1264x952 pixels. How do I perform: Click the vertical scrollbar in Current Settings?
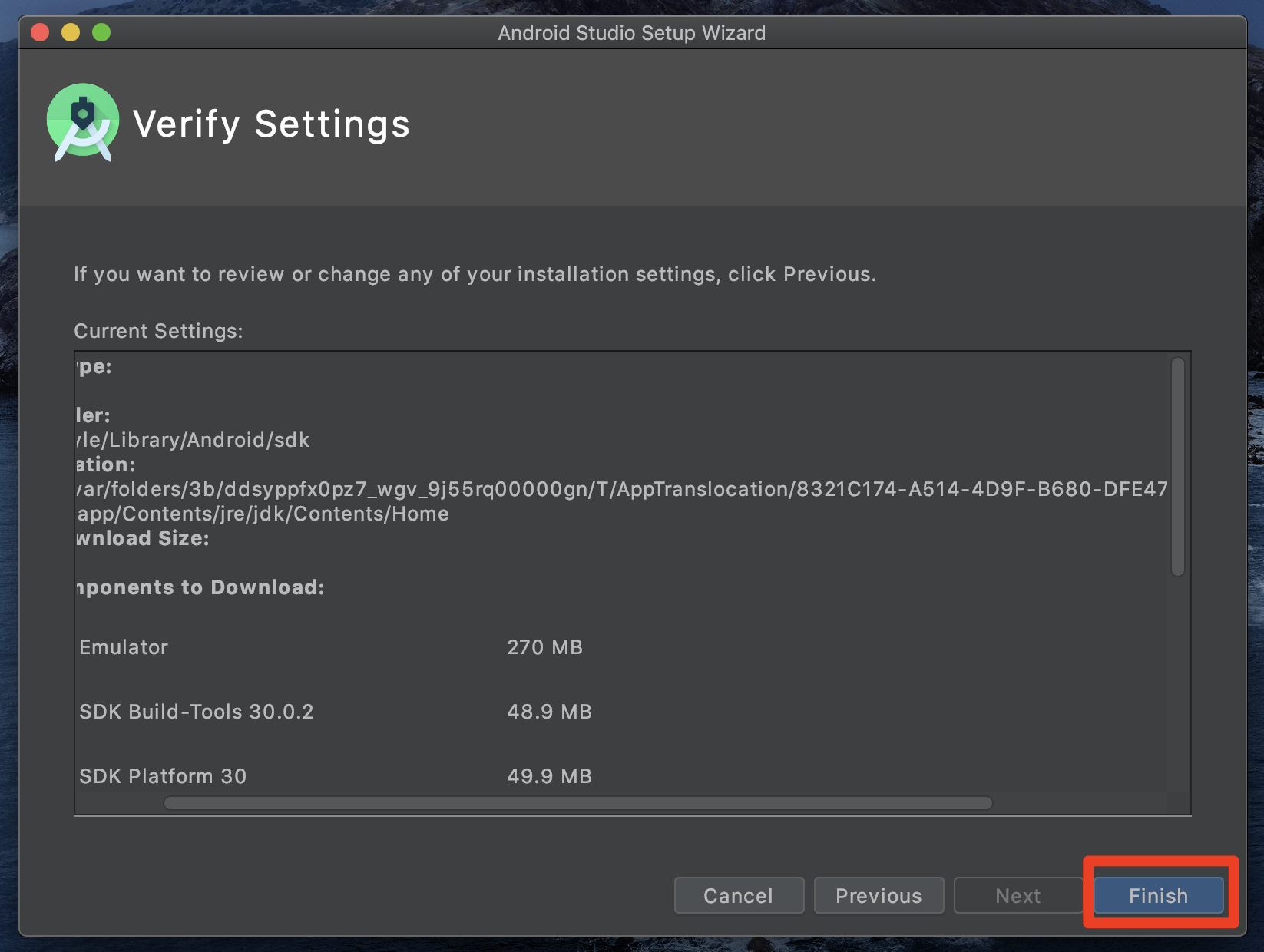coord(1177,467)
